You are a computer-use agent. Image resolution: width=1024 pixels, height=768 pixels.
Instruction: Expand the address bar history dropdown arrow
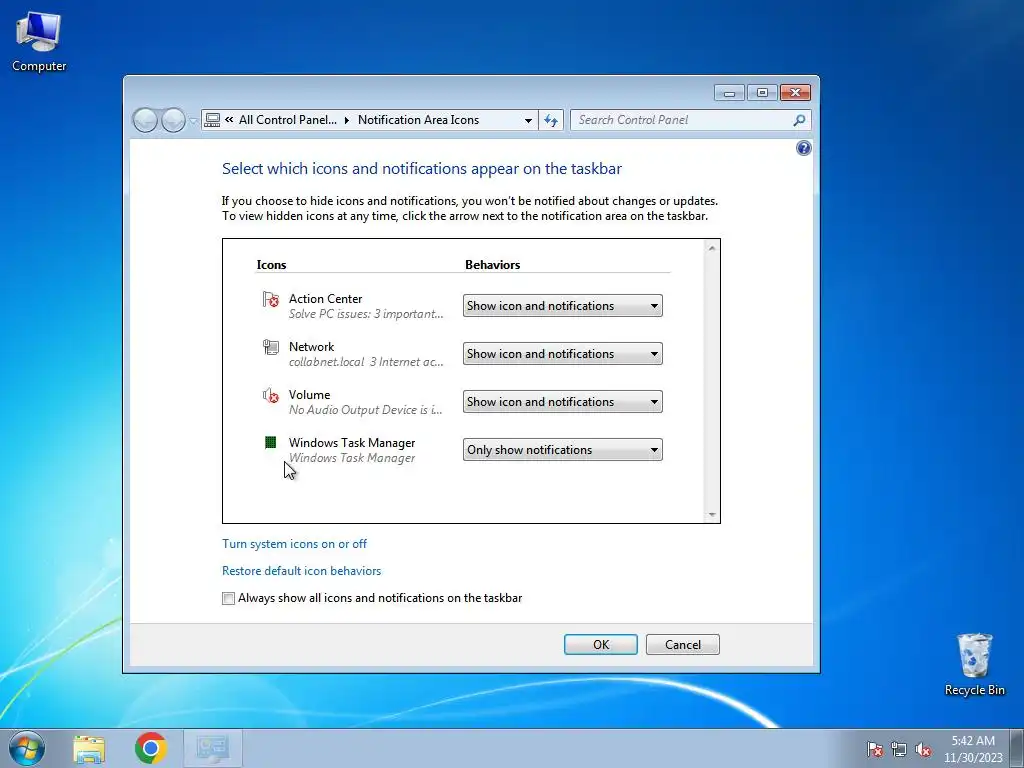pos(528,120)
